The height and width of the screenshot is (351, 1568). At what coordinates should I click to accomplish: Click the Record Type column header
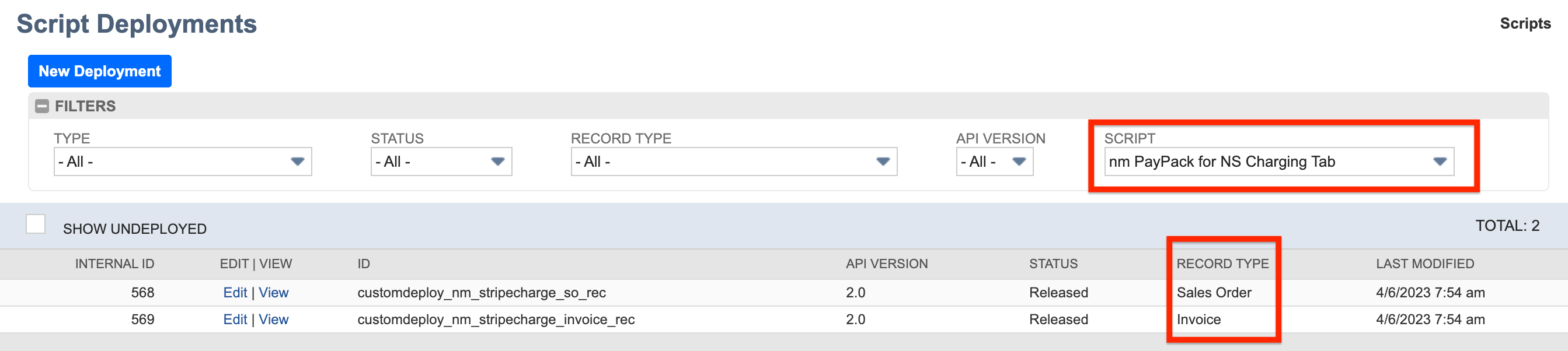pos(1223,264)
